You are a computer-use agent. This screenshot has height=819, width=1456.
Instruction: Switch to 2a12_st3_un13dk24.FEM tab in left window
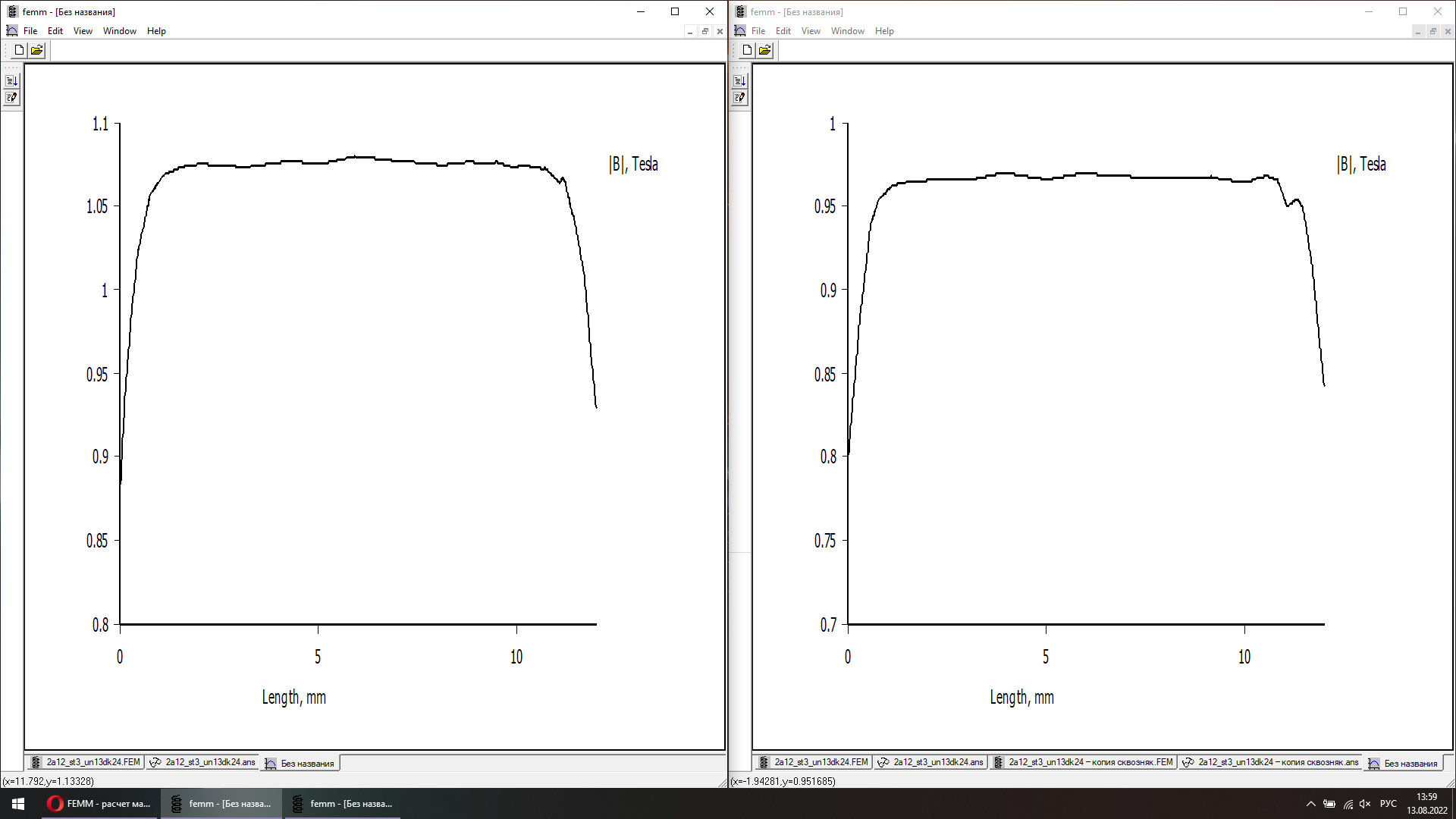point(86,762)
